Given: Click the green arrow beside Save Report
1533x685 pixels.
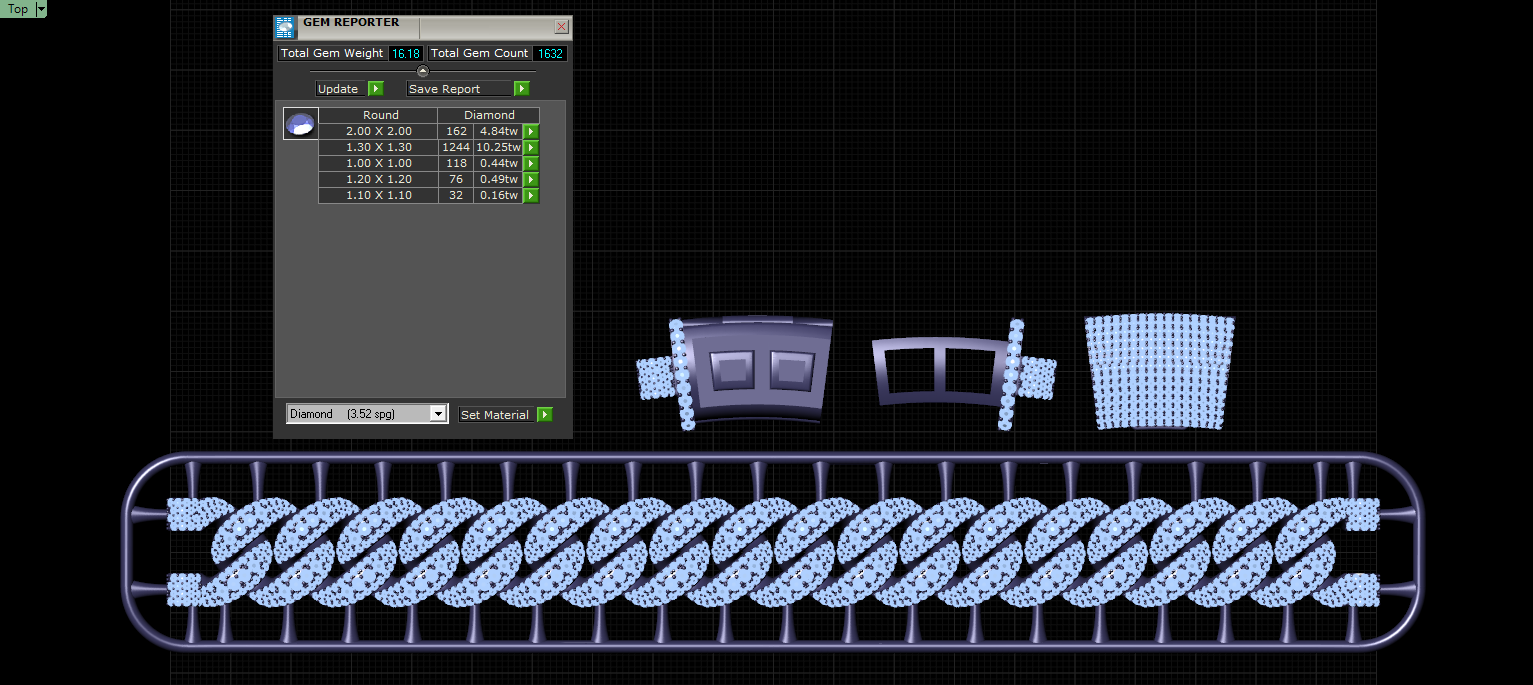Looking at the screenshot, I should (521, 89).
